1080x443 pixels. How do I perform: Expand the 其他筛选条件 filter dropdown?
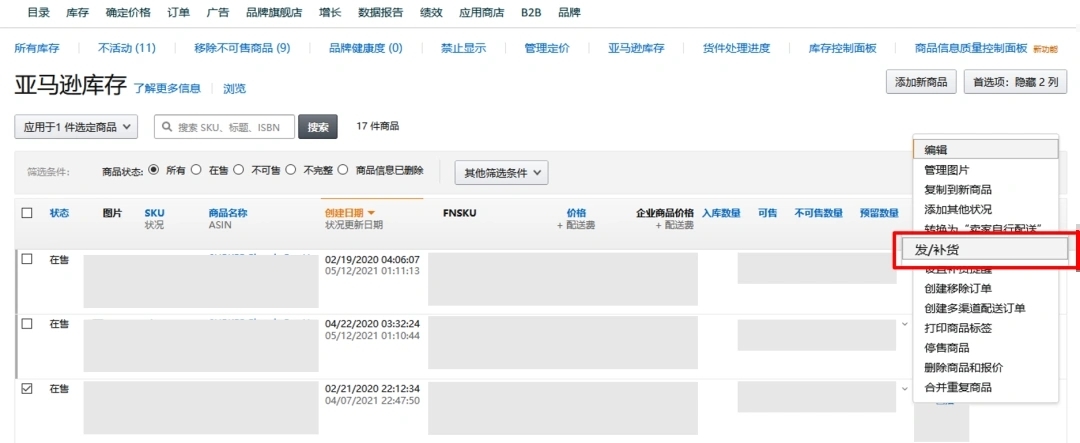click(501, 172)
